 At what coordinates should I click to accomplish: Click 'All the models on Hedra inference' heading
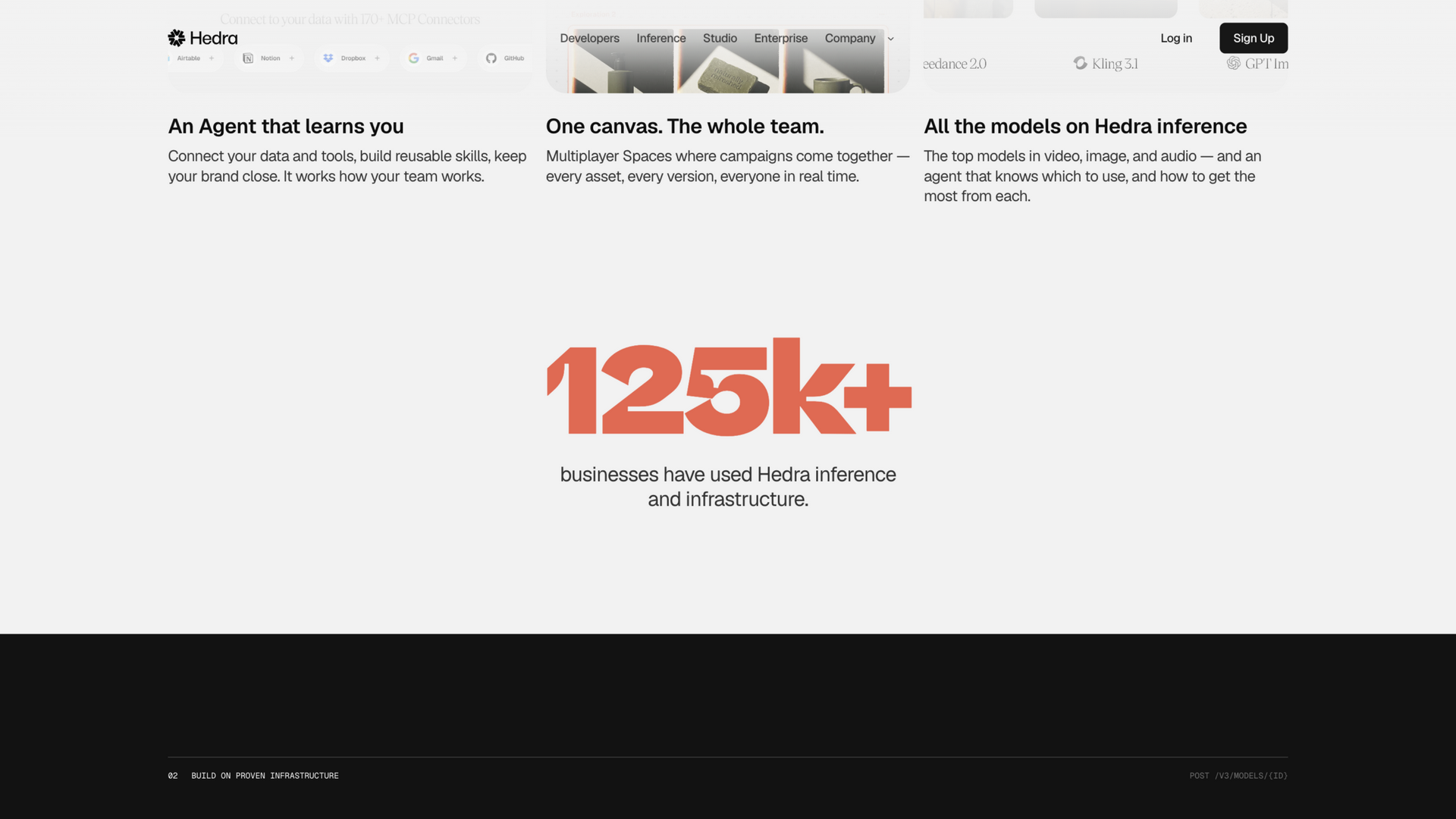coord(1085,126)
